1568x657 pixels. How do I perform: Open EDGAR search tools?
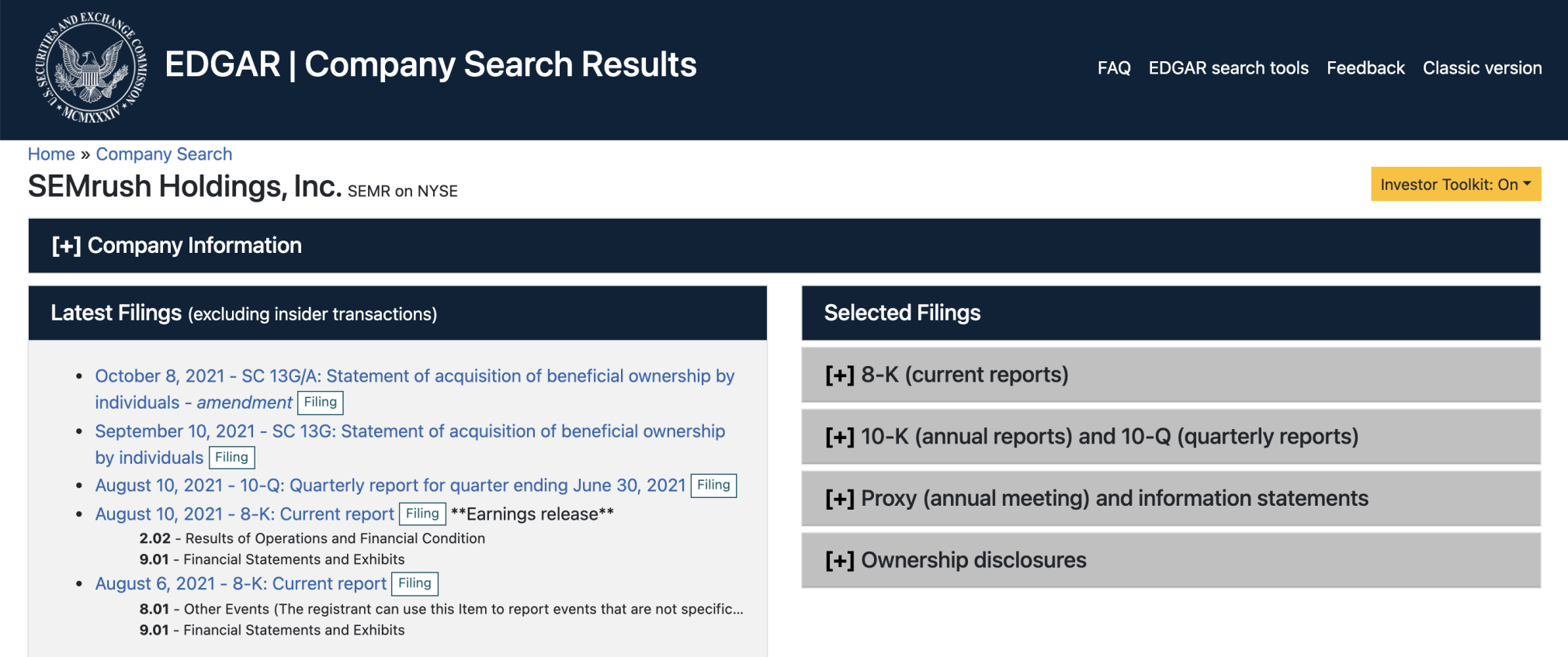click(1228, 68)
